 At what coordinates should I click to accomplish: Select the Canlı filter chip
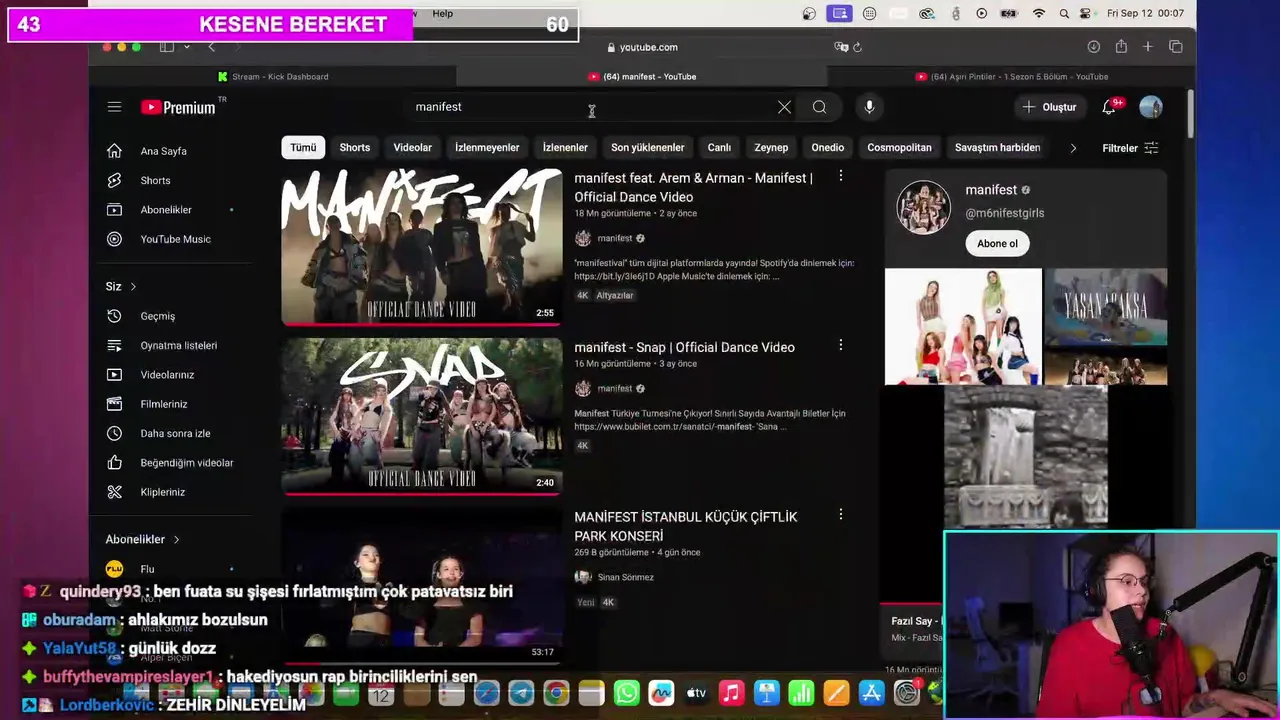[x=719, y=148]
